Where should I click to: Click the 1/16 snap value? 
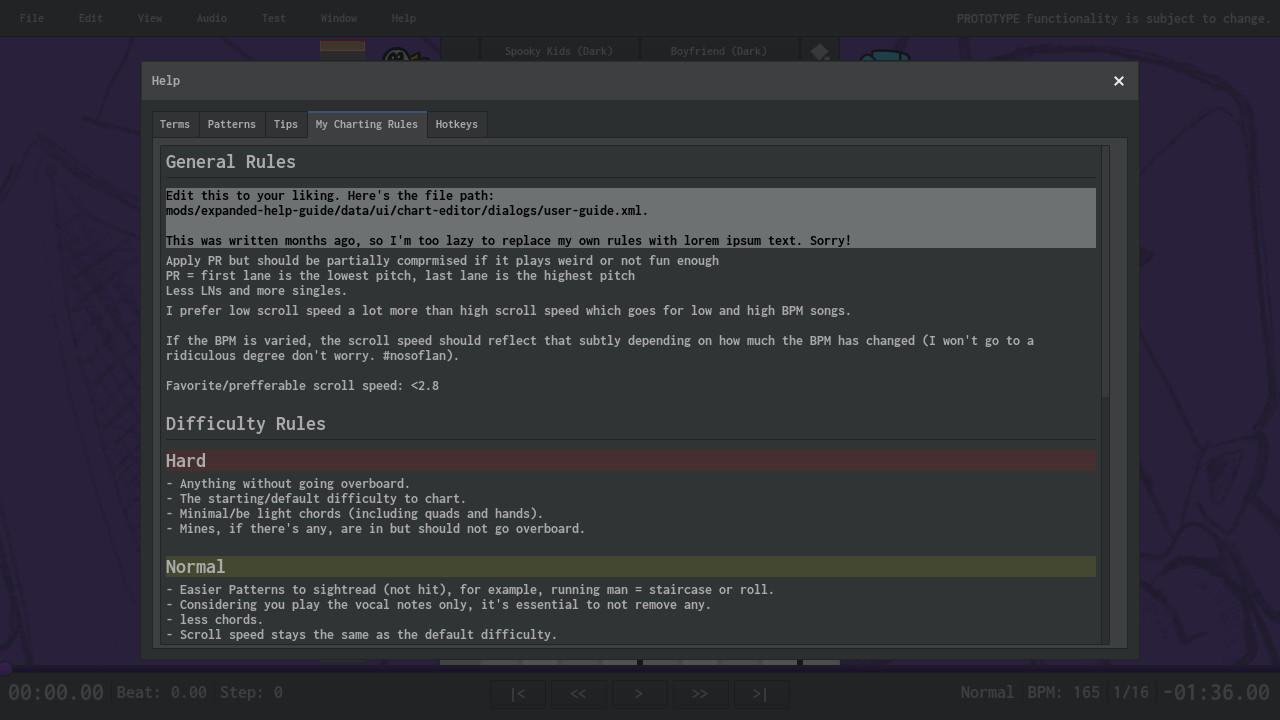click(x=1131, y=692)
